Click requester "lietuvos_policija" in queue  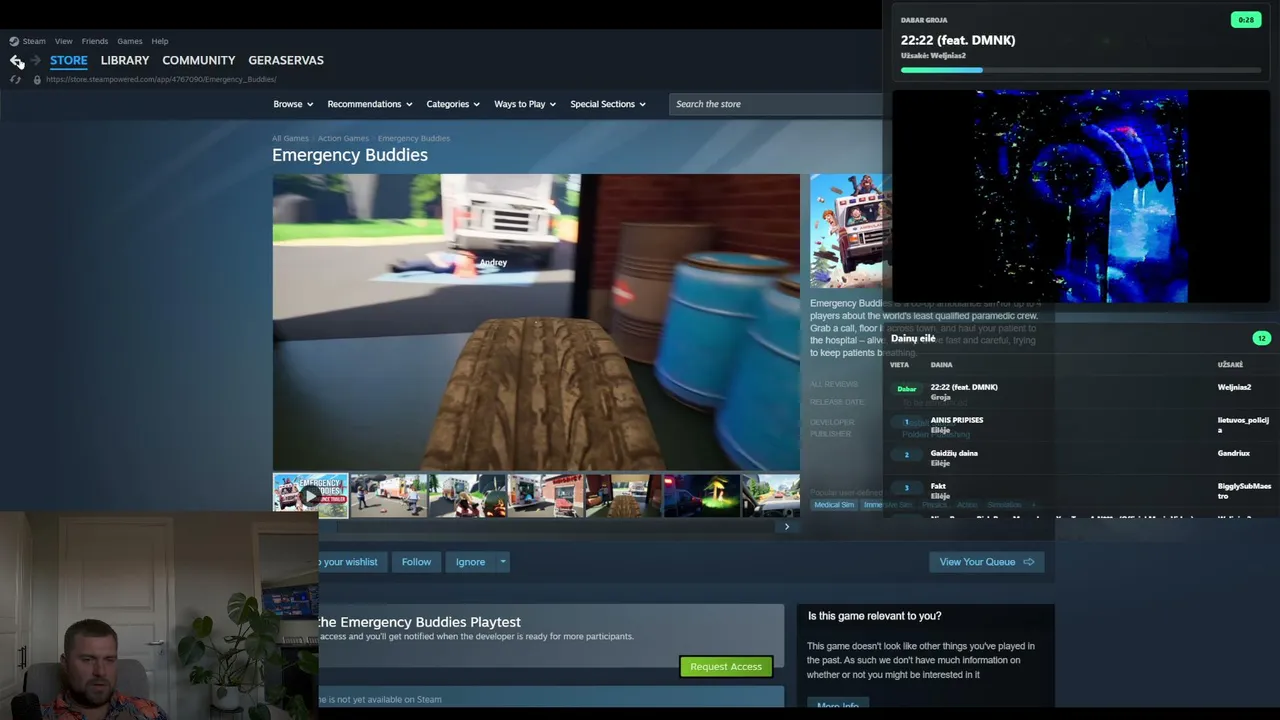[x=1243, y=424]
